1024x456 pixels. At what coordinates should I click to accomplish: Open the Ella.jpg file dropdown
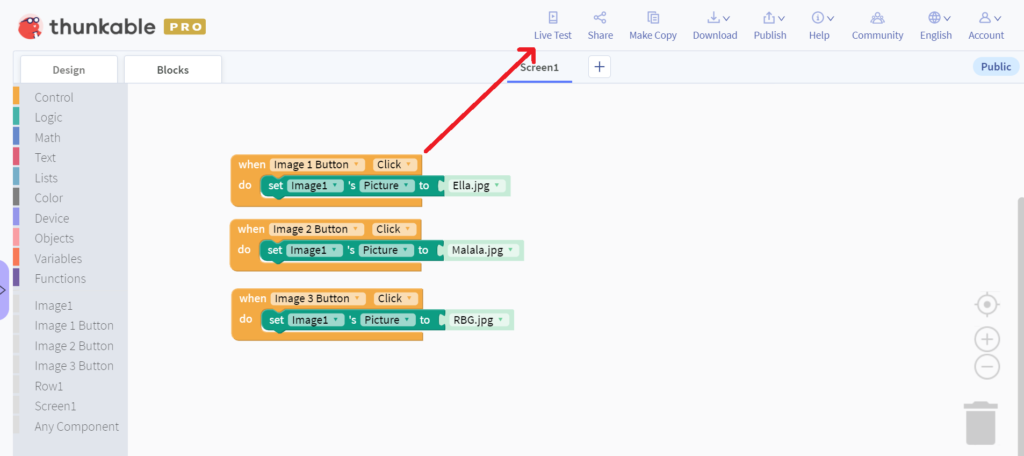pyautogui.click(x=477, y=186)
